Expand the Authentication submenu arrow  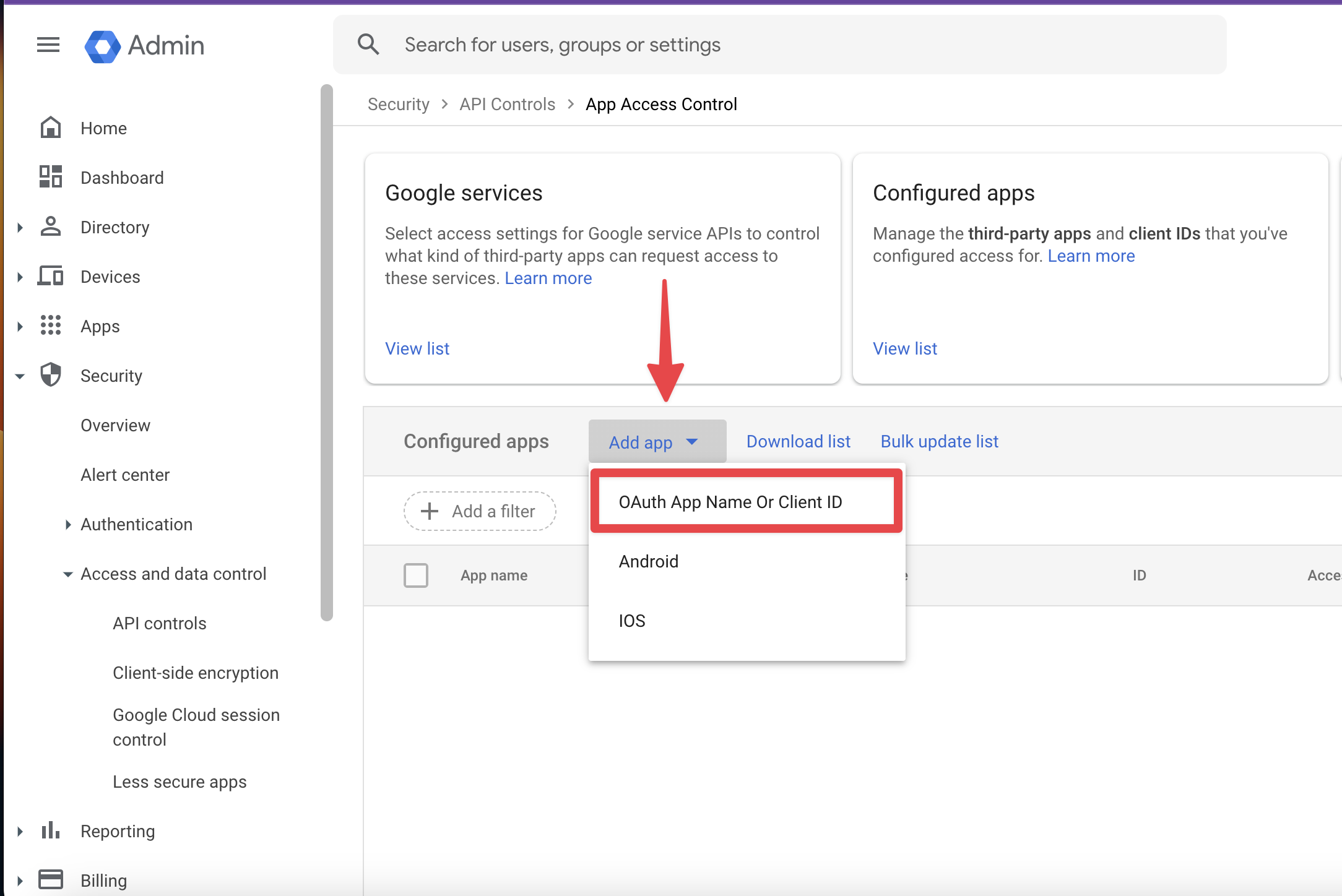tap(68, 524)
